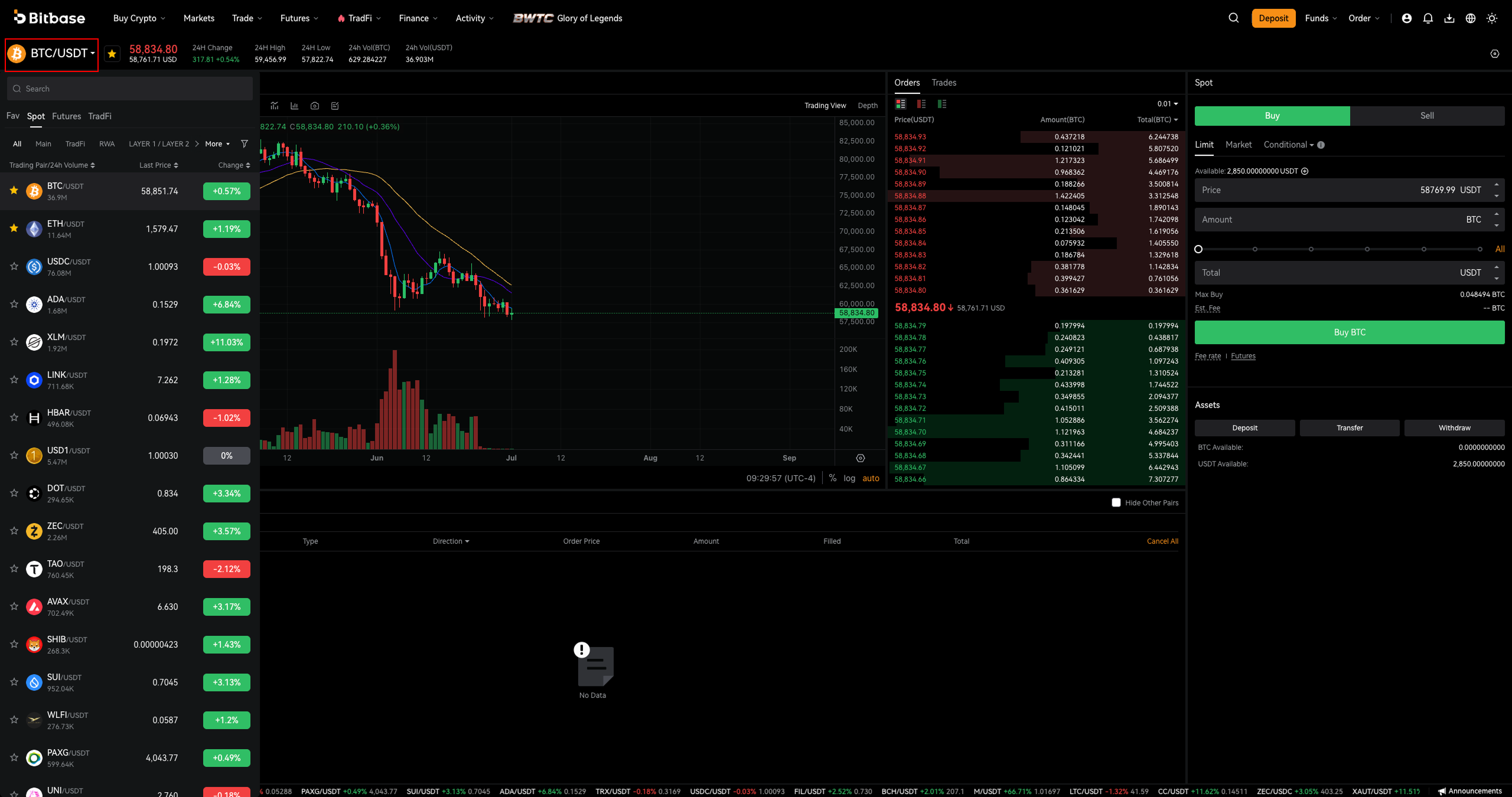Expand the Order dropdown
Screen dimensions: 1512x797
[x=1364, y=18]
